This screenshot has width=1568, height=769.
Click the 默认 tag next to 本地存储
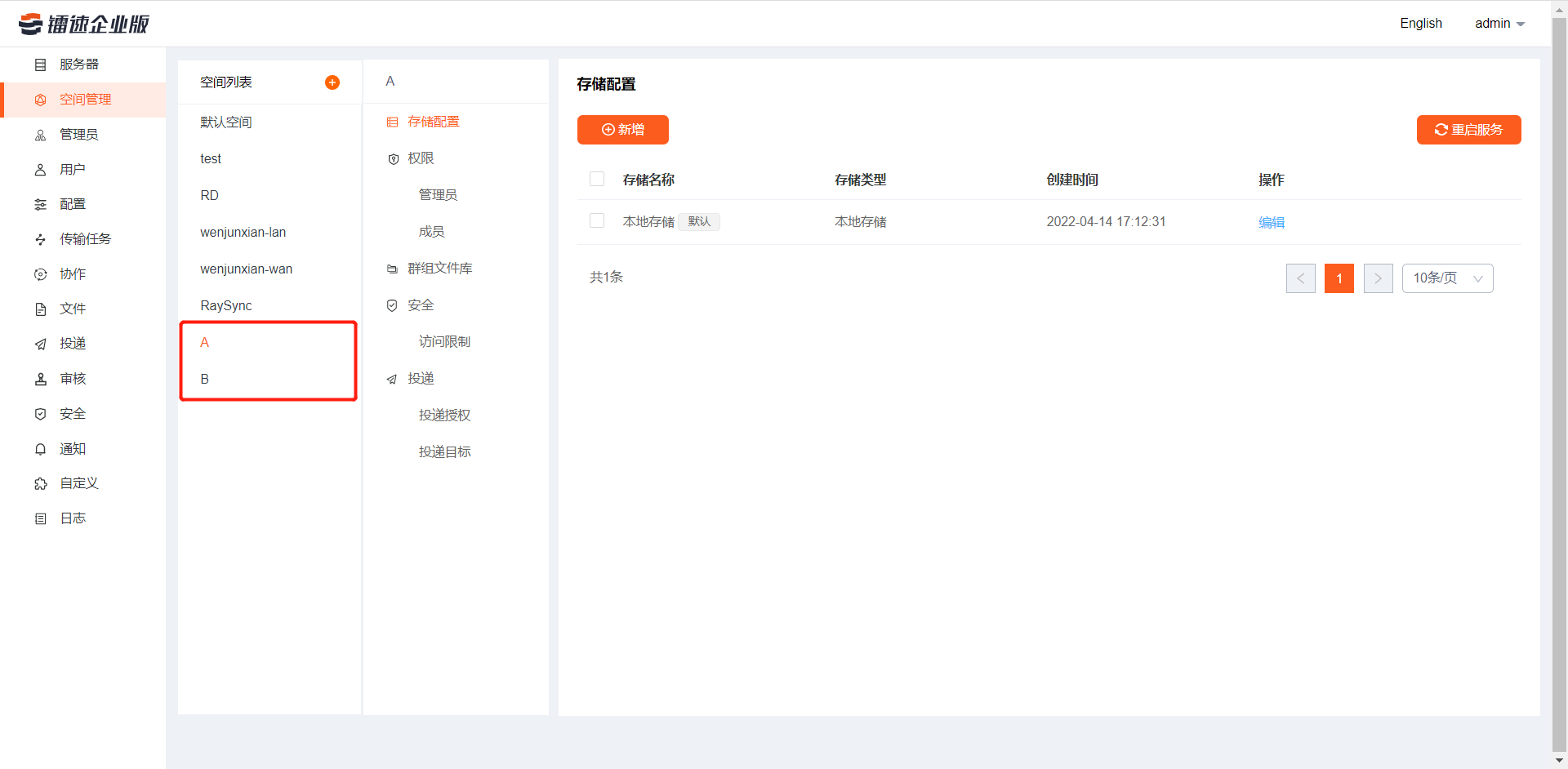(699, 221)
